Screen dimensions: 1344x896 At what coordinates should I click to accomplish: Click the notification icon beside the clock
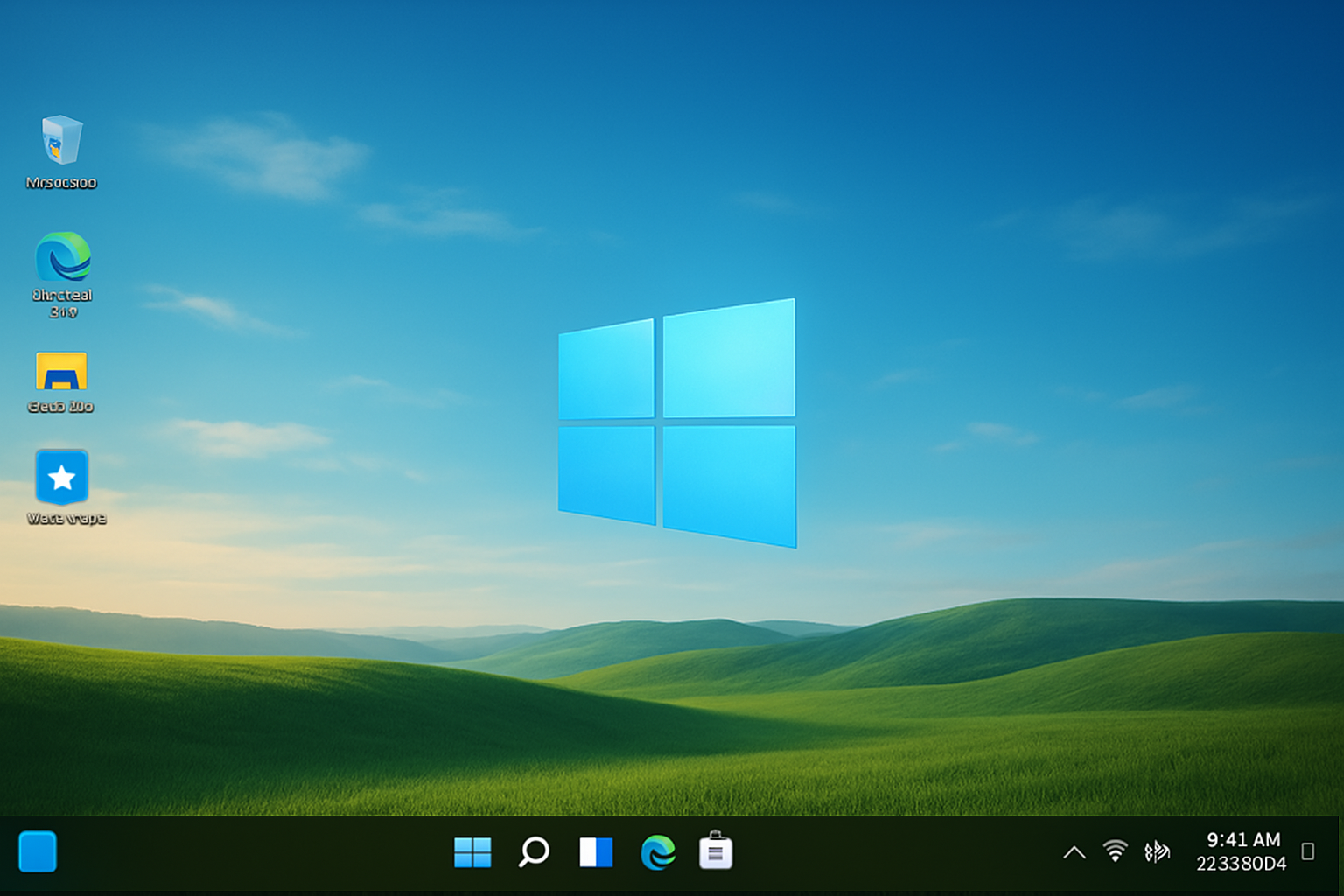[x=1308, y=851]
